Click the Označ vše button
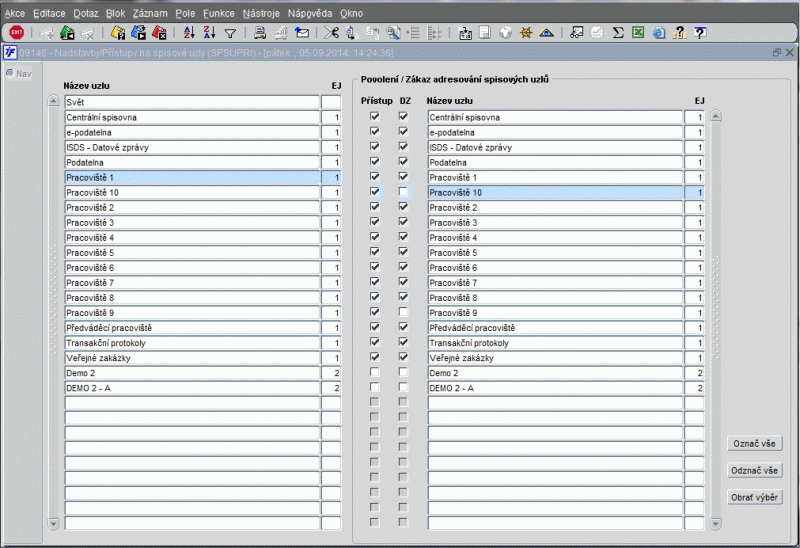800x548 pixels. pos(754,443)
